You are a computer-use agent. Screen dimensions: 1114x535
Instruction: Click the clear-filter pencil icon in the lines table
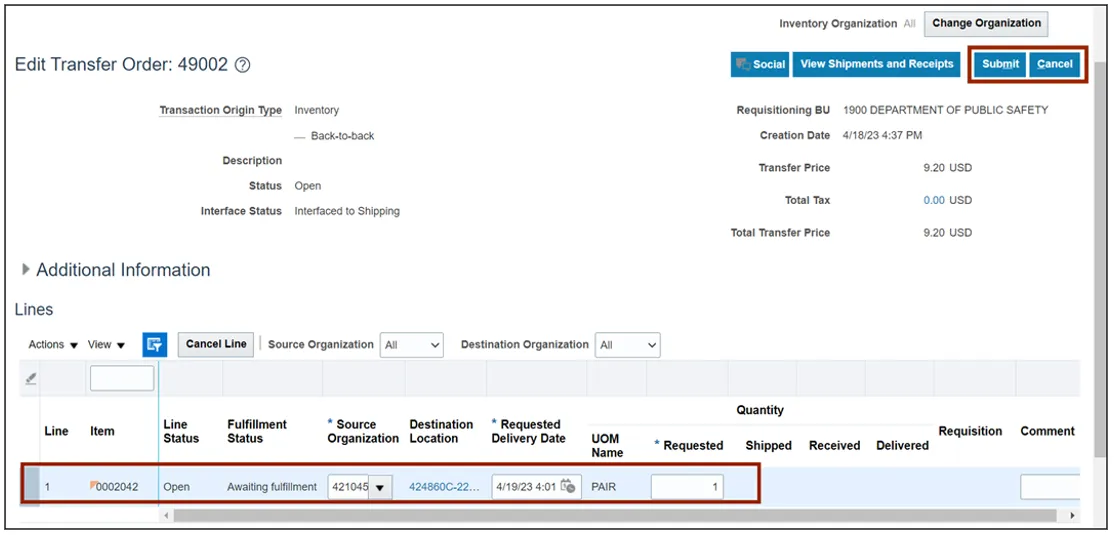[31, 379]
